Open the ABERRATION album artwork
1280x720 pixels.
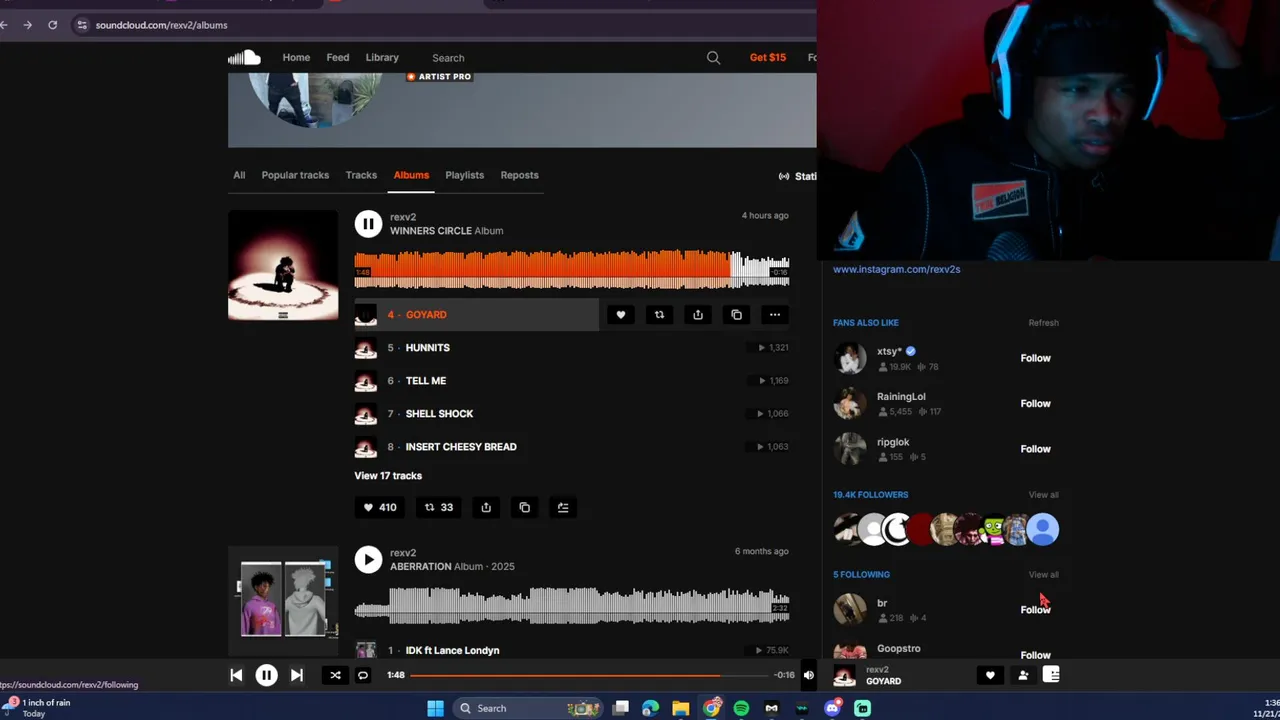tap(283, 600)
